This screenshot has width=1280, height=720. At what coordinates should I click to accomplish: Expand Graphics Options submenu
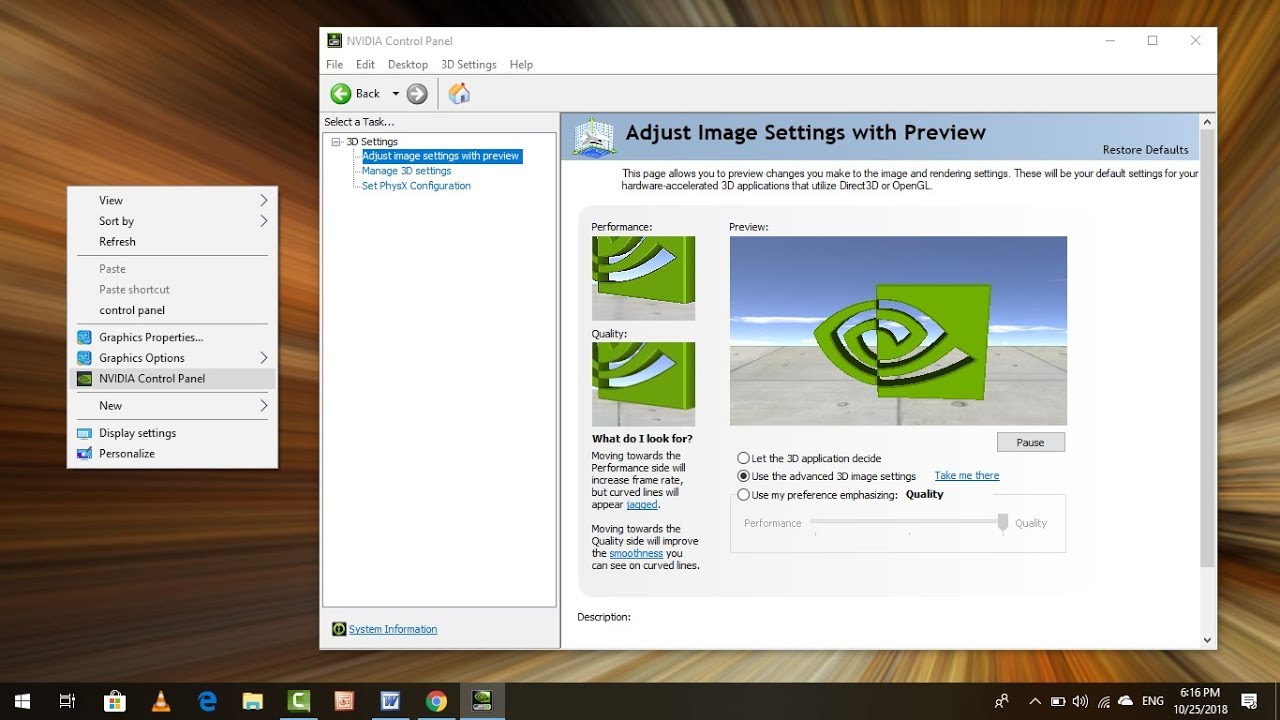point(172,358)
